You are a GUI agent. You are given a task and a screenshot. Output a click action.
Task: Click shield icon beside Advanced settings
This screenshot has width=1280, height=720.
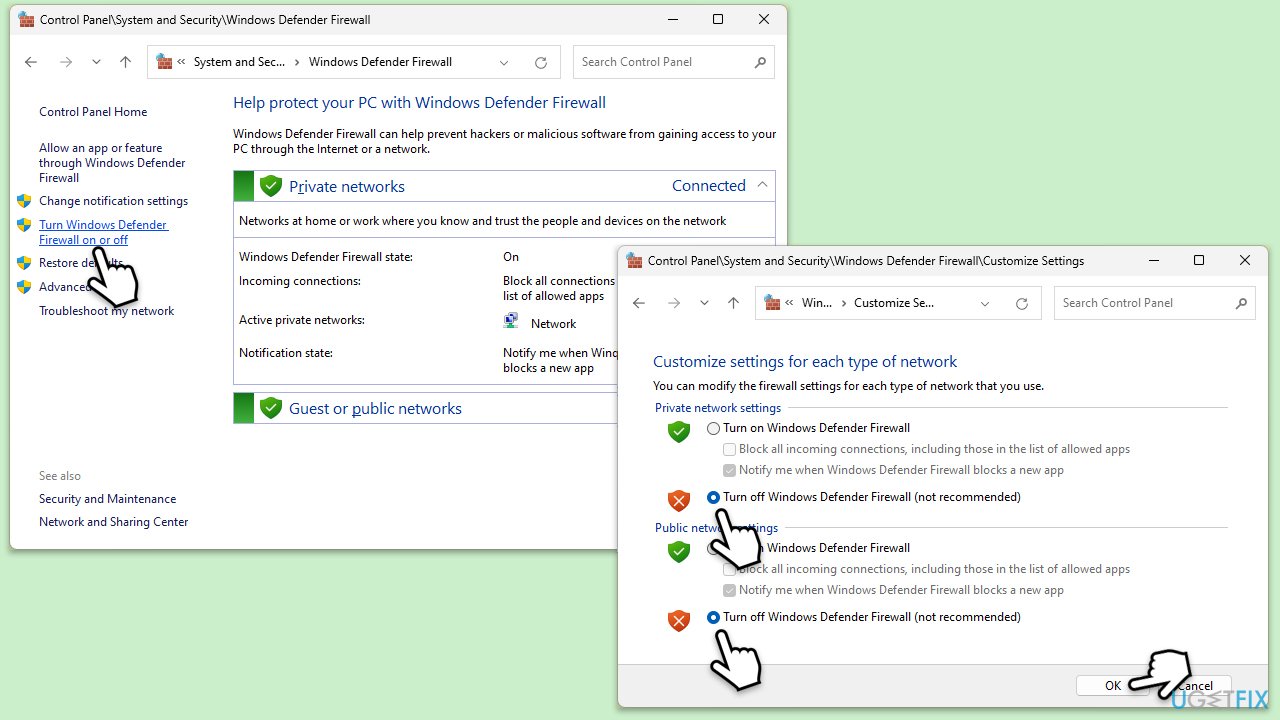pyautogui.click(x=25, y=287)
